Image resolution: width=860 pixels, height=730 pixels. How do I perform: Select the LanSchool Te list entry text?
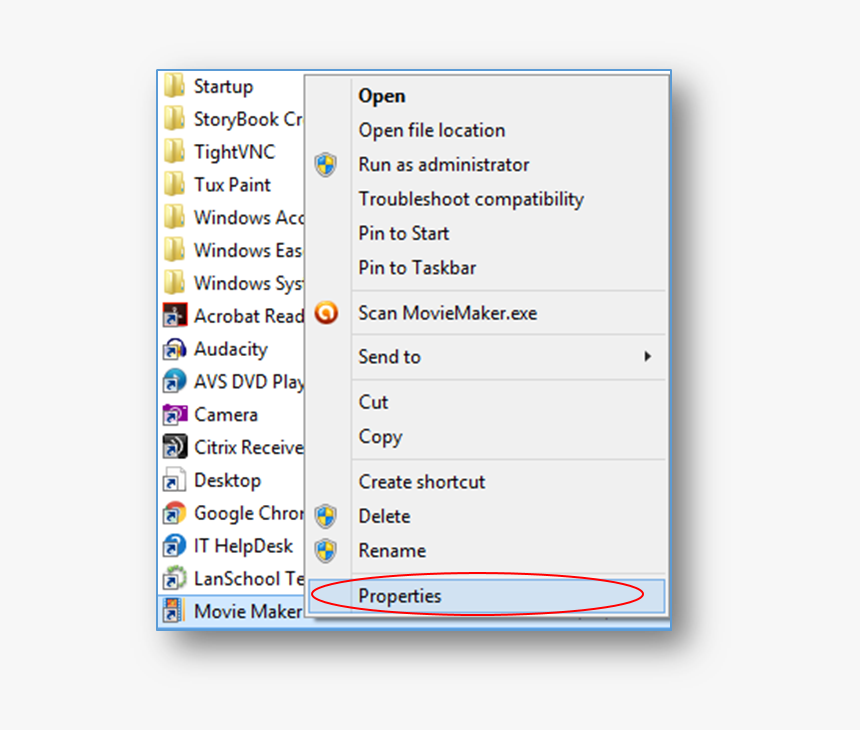248,579
